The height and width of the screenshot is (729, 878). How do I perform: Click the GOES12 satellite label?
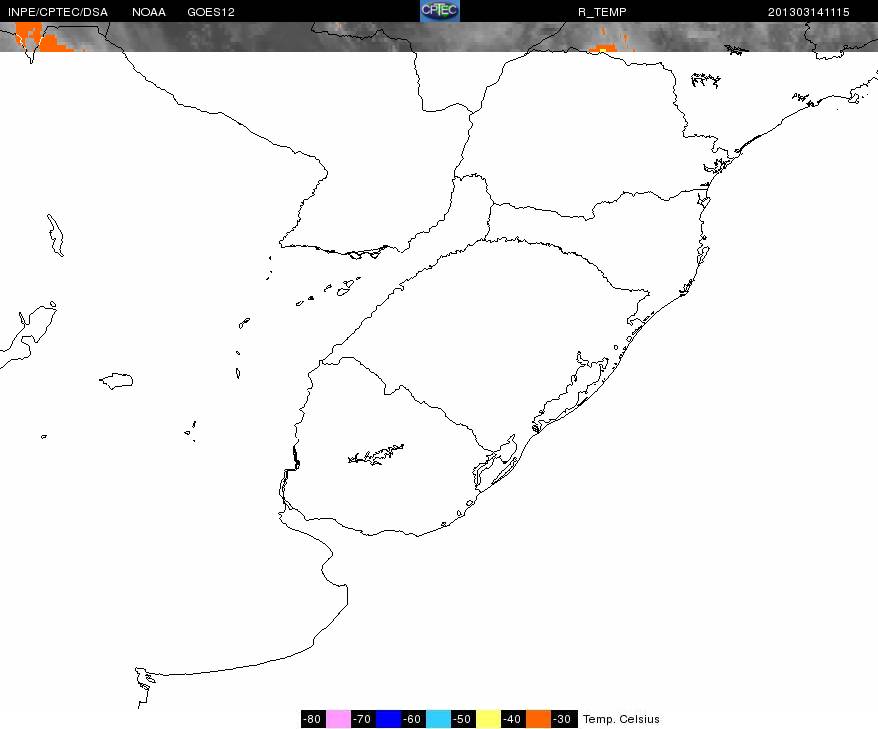point(211,12)
